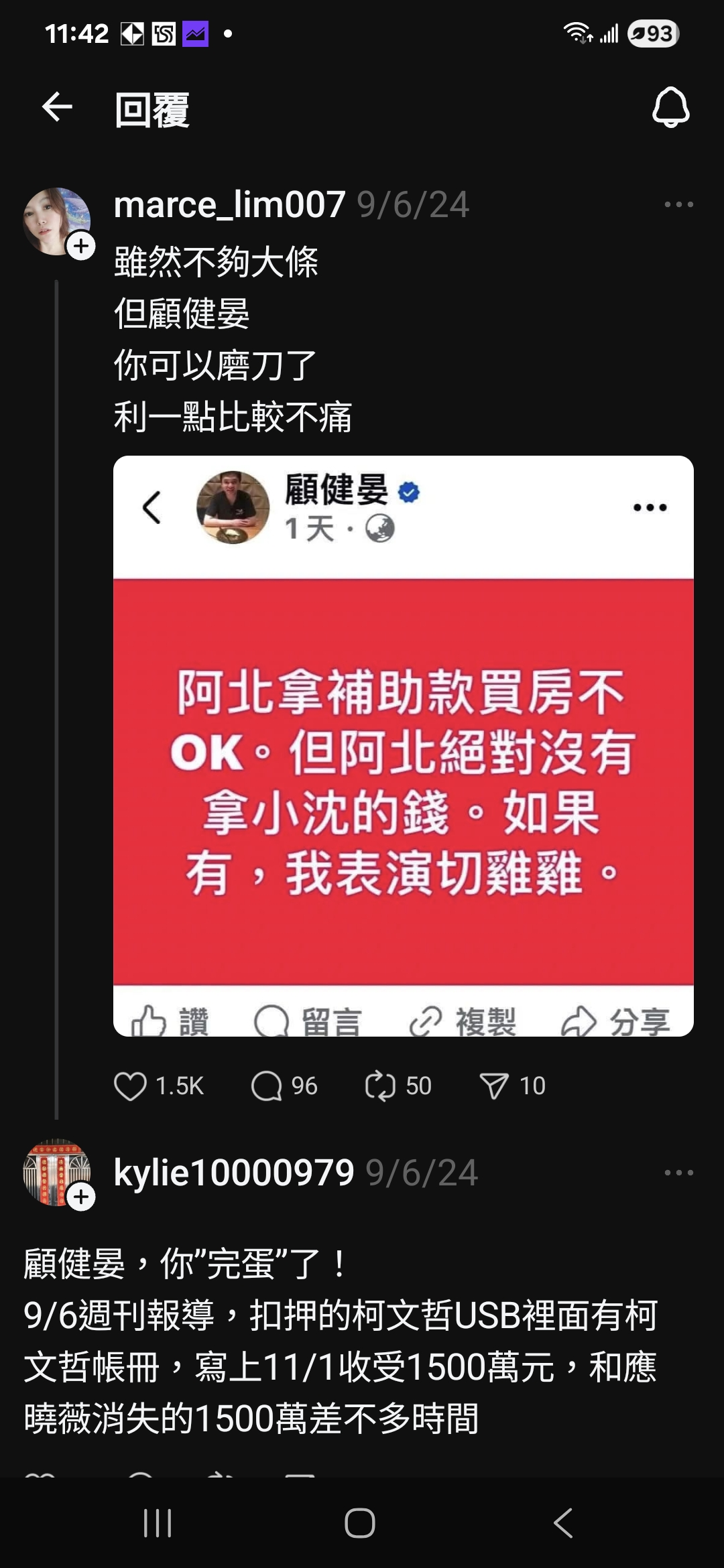Screen dimensions: 724x1568
Task: Open kylie10000979 username profile link
Action: click(x=234, y=1173)
